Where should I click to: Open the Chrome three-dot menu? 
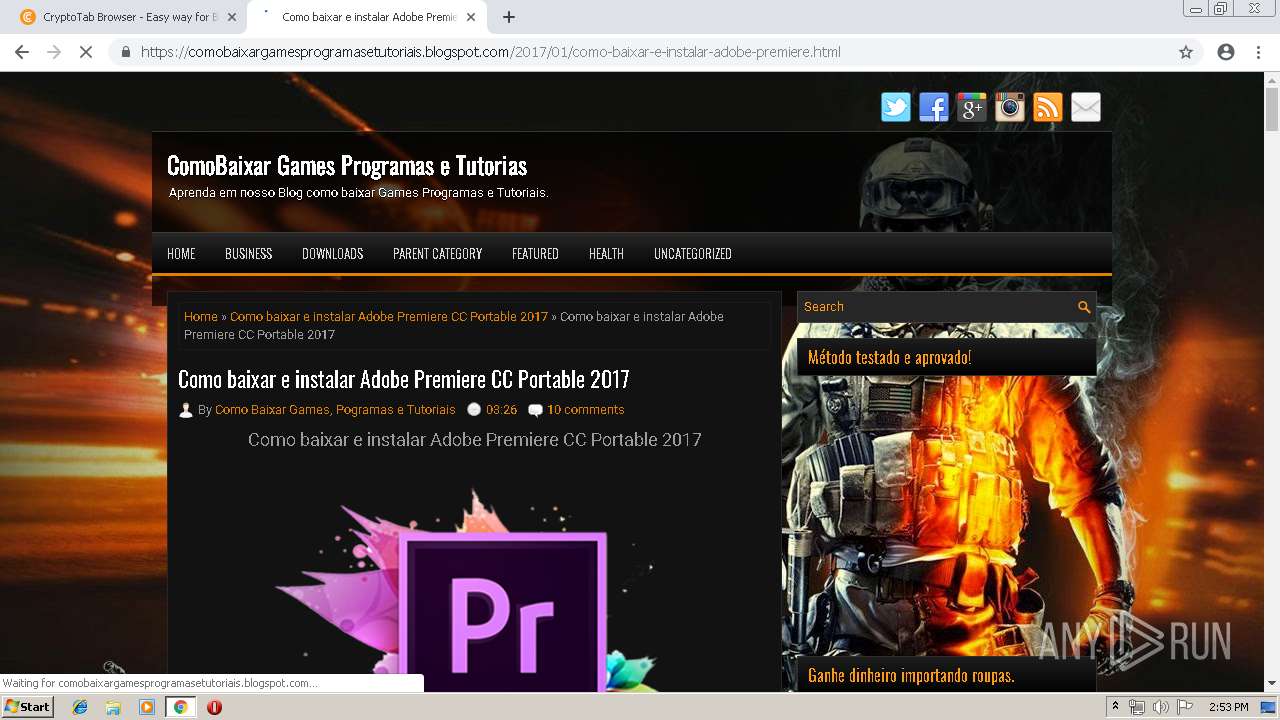point(1258,52)
